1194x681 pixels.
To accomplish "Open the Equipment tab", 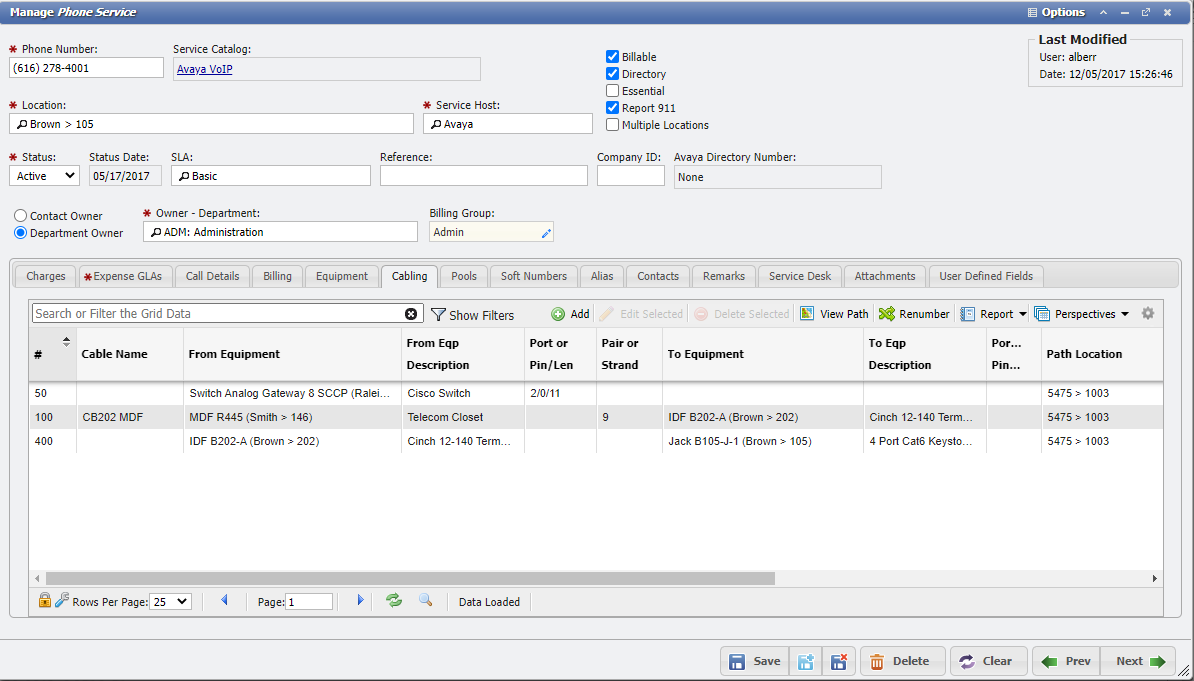I will click(x=342, y=276).
